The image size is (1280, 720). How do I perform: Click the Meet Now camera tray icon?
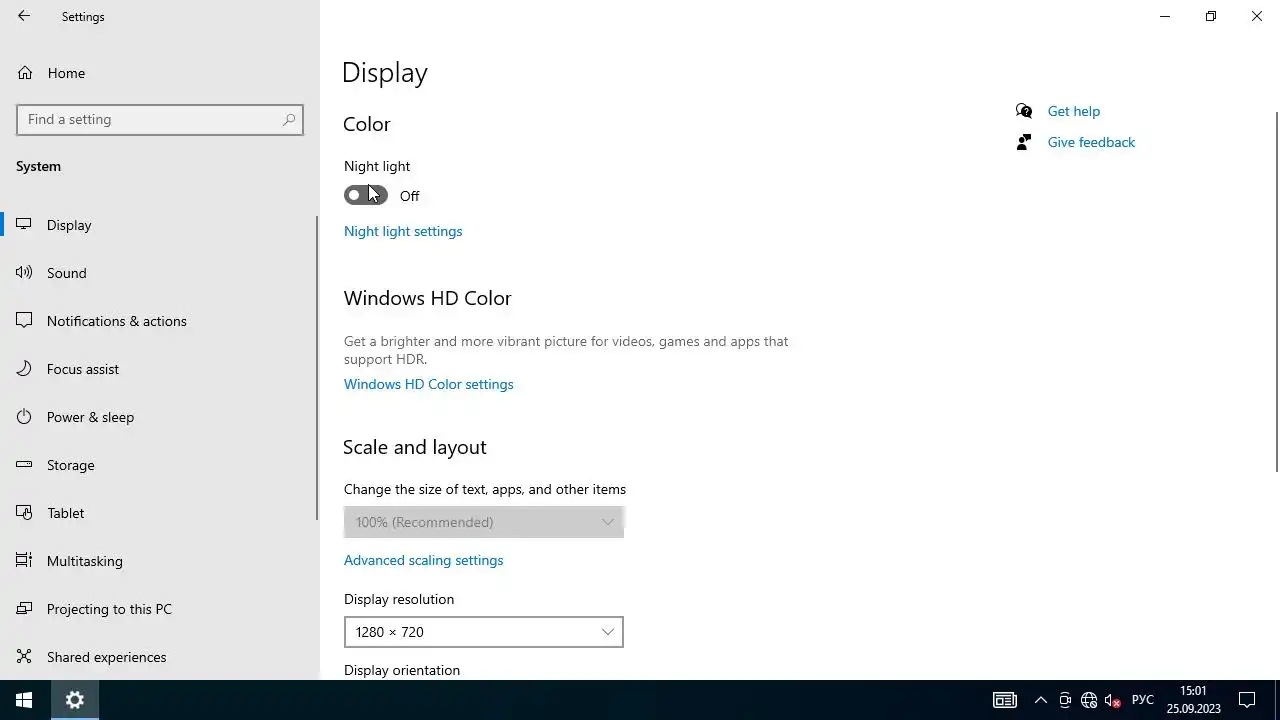[1065, 700]
